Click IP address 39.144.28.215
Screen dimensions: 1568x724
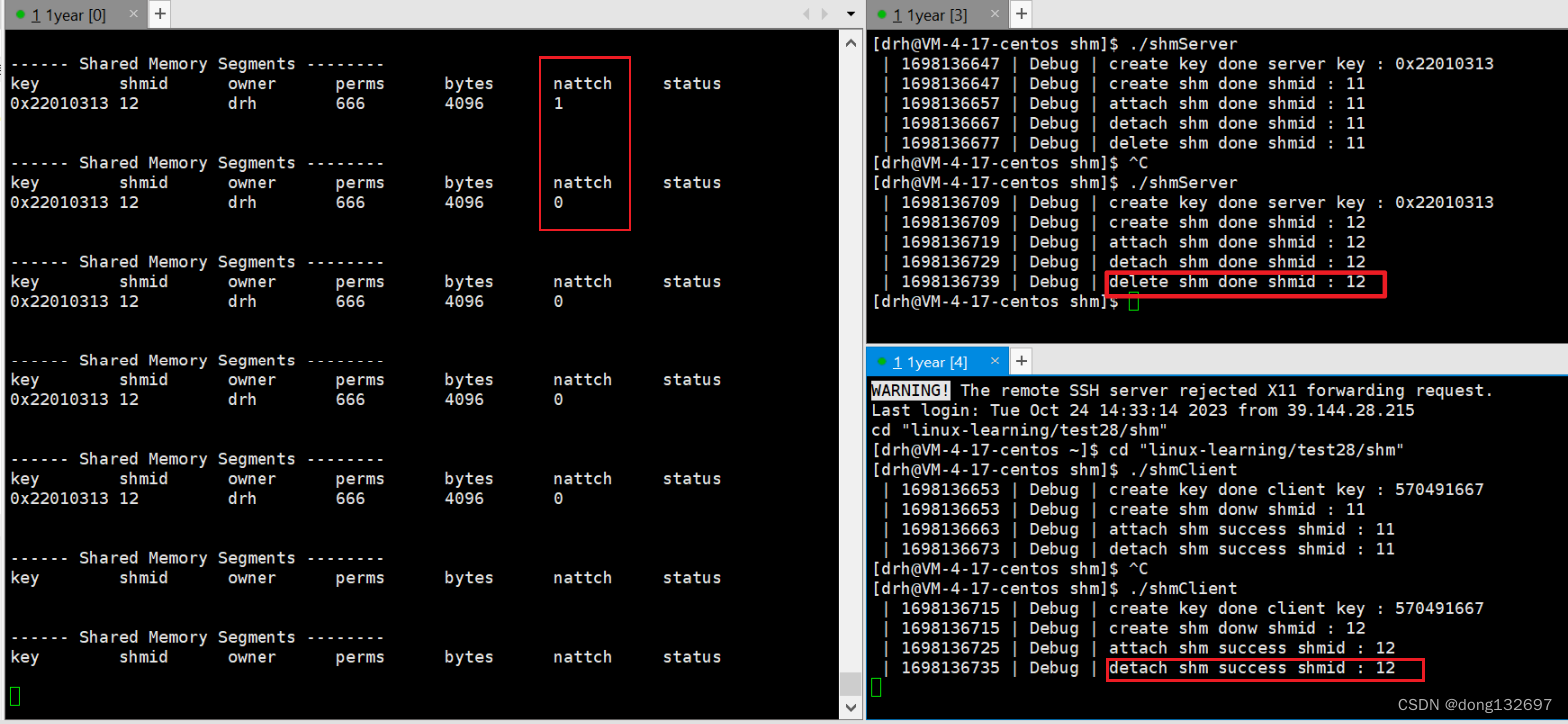coord(1350,410)
